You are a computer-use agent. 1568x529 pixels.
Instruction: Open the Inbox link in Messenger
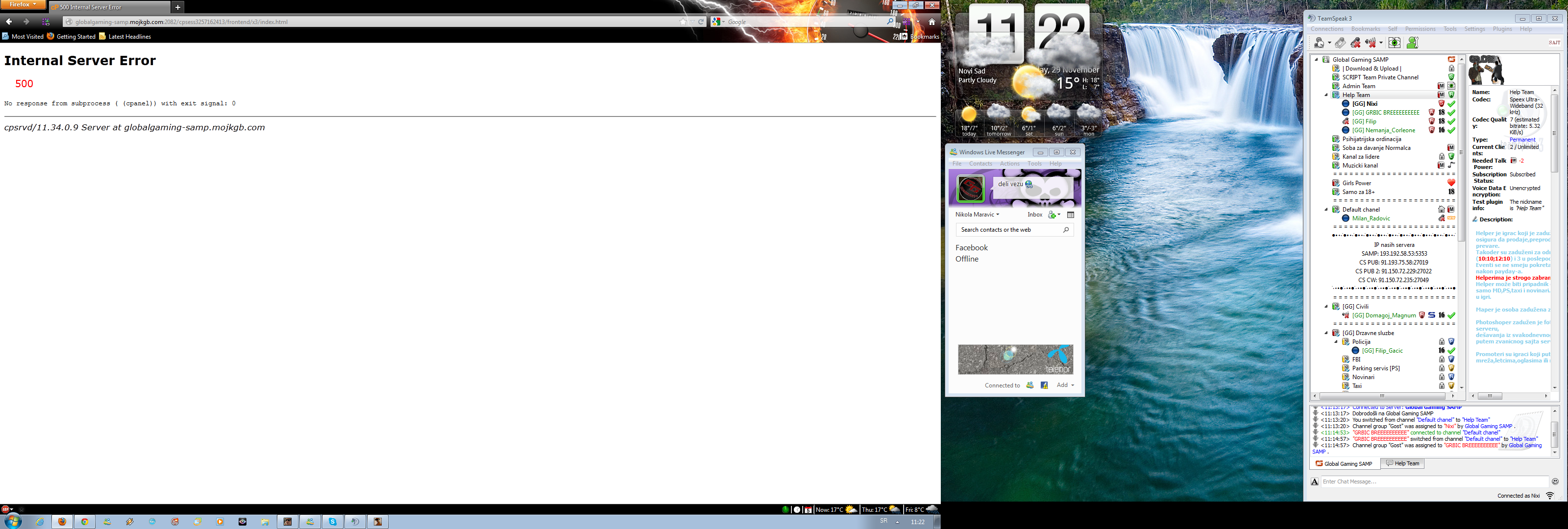1035,215
